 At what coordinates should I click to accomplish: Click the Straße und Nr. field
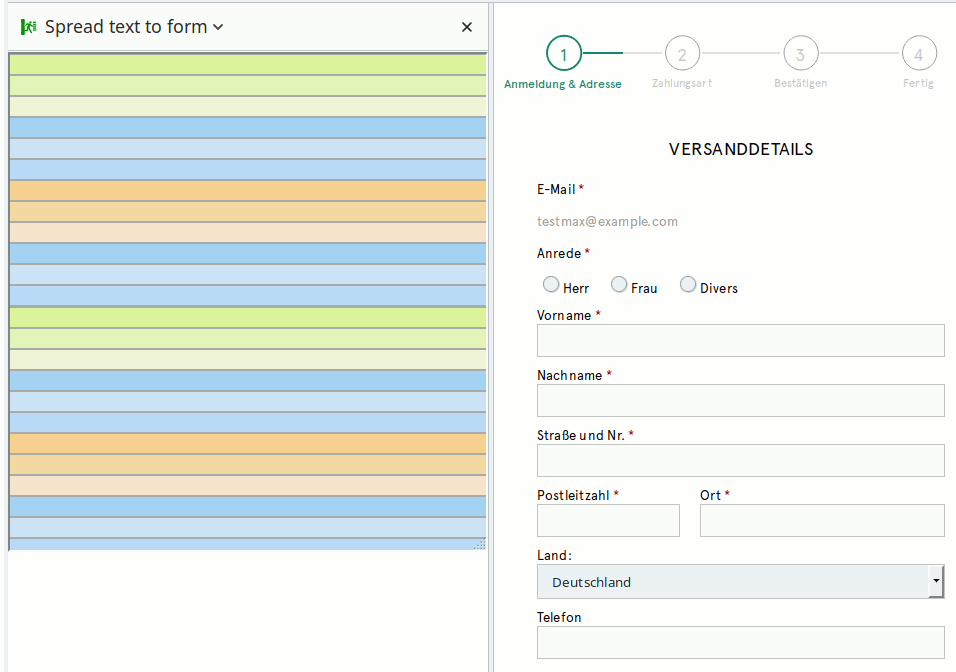(x=740, y=461)
